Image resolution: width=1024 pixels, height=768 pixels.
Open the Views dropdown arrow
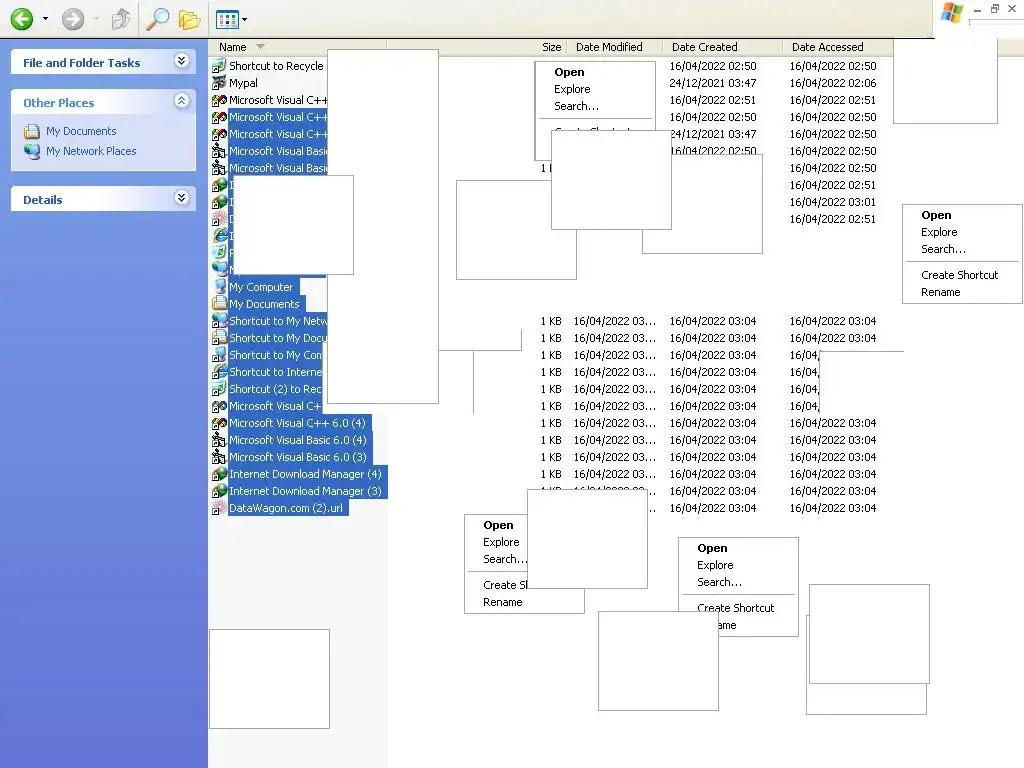245,20
